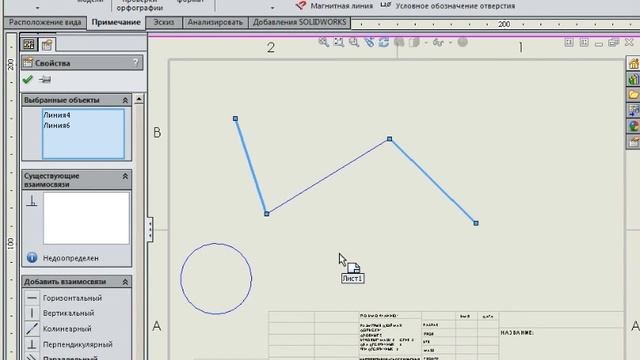Click Условное обозначение отверстия tool
This screenshot has width=640, height=360.
click(x=447, y=6)
